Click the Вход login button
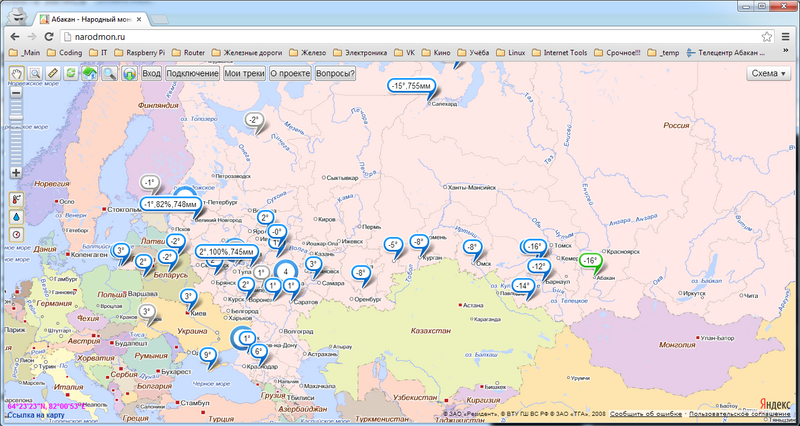 tap(152, 73)
